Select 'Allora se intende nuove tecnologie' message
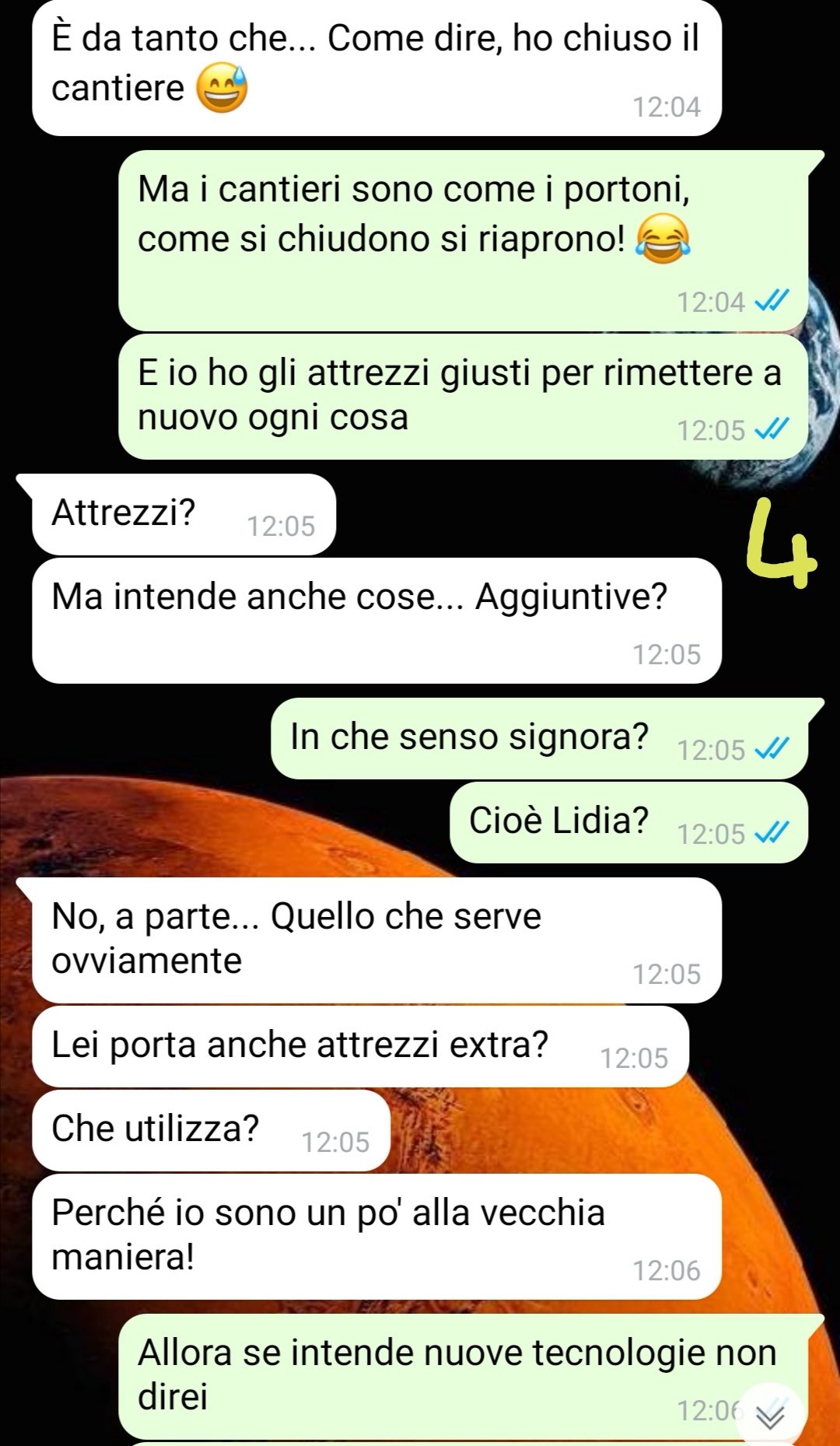The image size is (840, 1446). 464,1376
